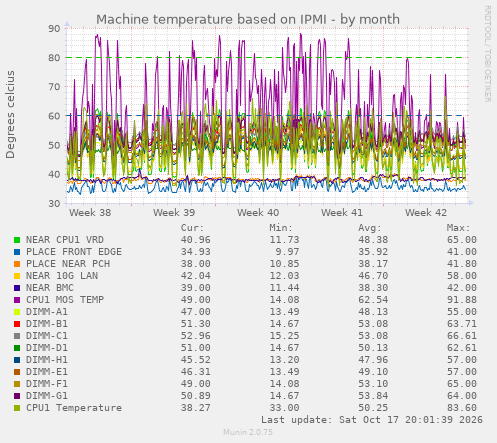The height and width of the screenshot is (443, 497).
Task: Click the 'CPU1 Temperature' legend label
Action: pos(74,408)
